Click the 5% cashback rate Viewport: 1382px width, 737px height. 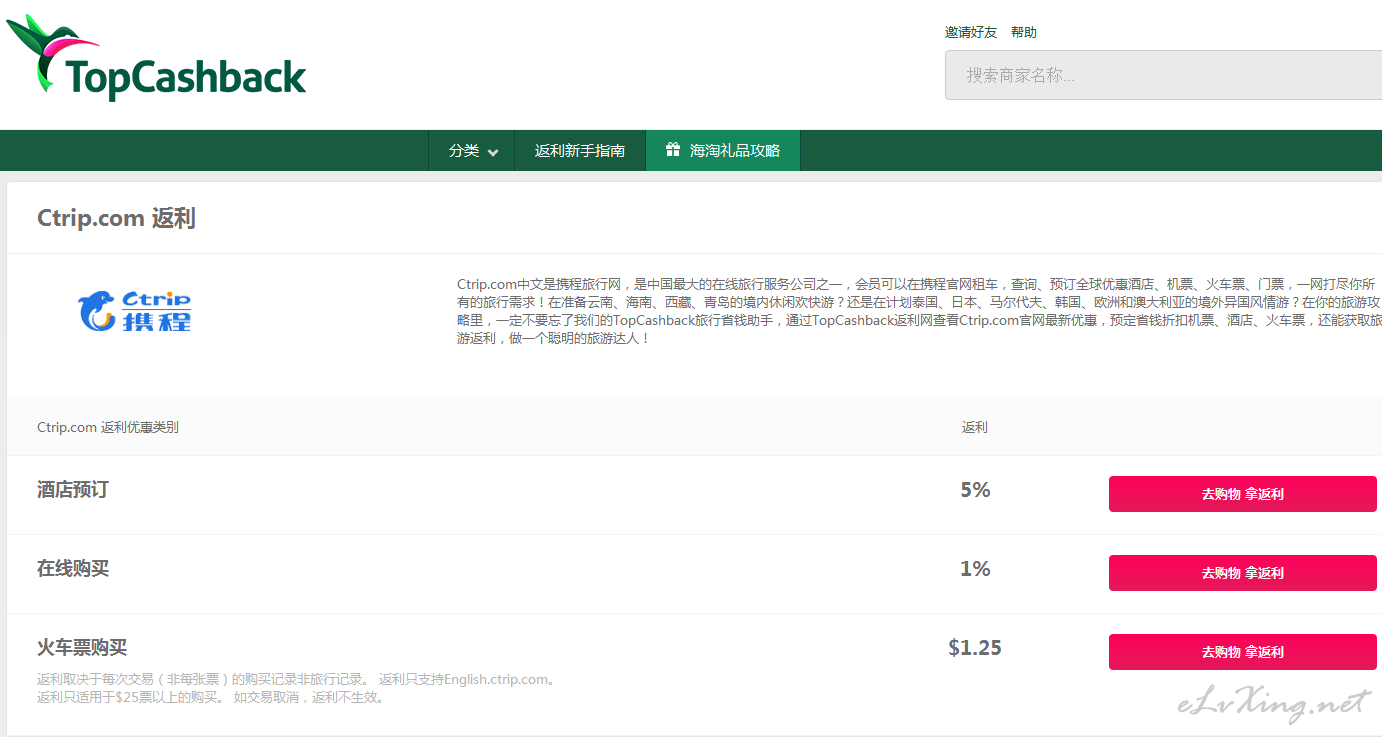click(975, 490)
